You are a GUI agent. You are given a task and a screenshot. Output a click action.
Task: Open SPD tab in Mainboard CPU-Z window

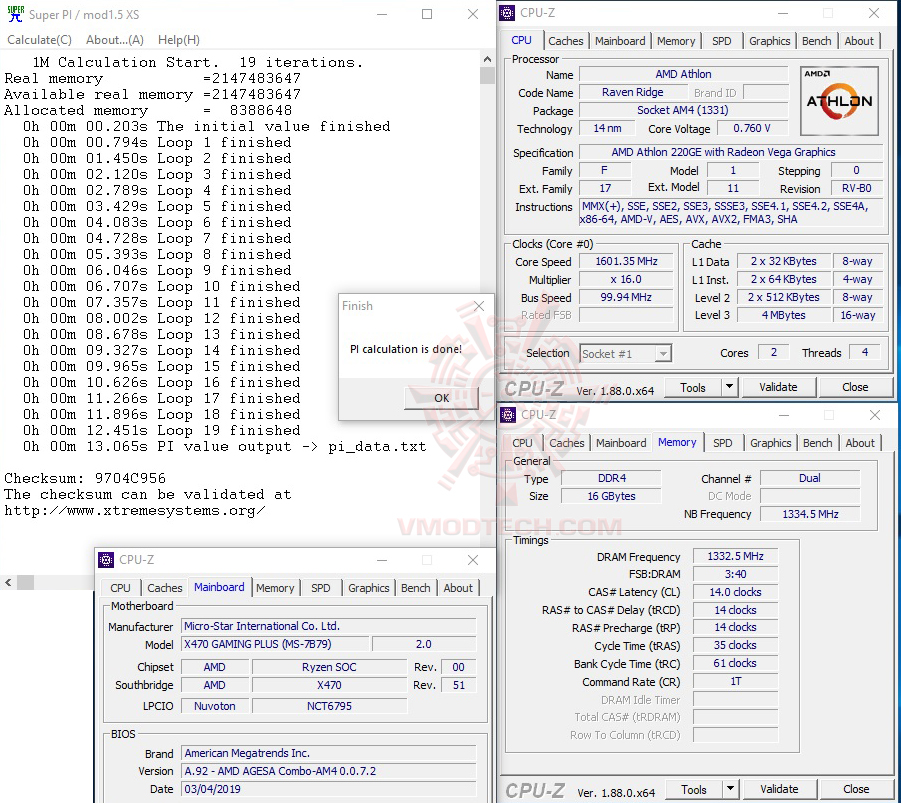pos(321,587)
